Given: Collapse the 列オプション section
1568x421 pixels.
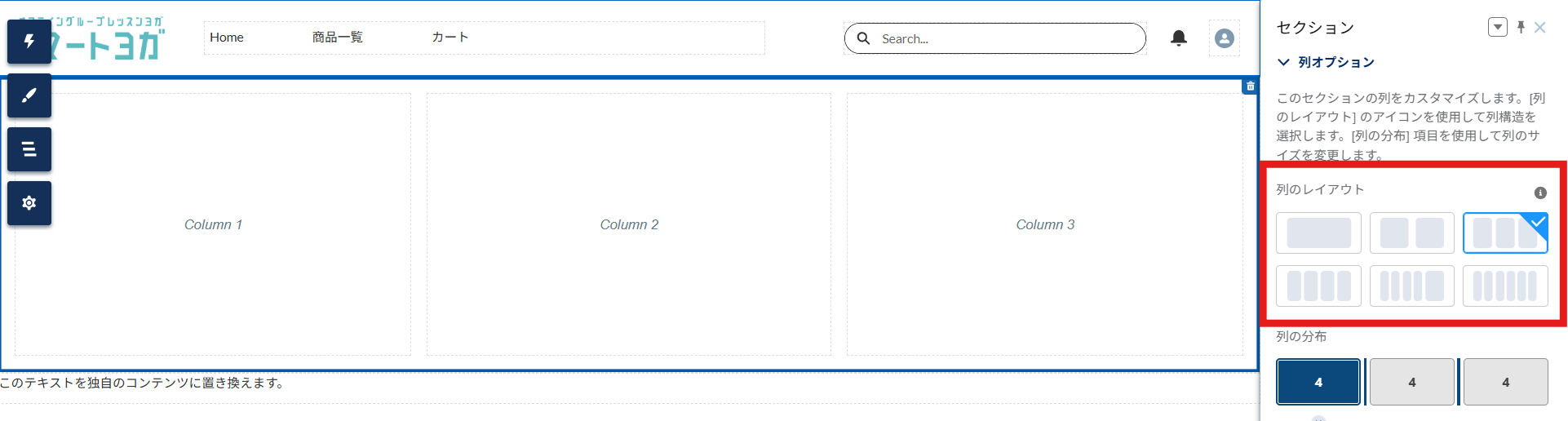Looking at the screenshot, I should click(x=1284, y=62).
